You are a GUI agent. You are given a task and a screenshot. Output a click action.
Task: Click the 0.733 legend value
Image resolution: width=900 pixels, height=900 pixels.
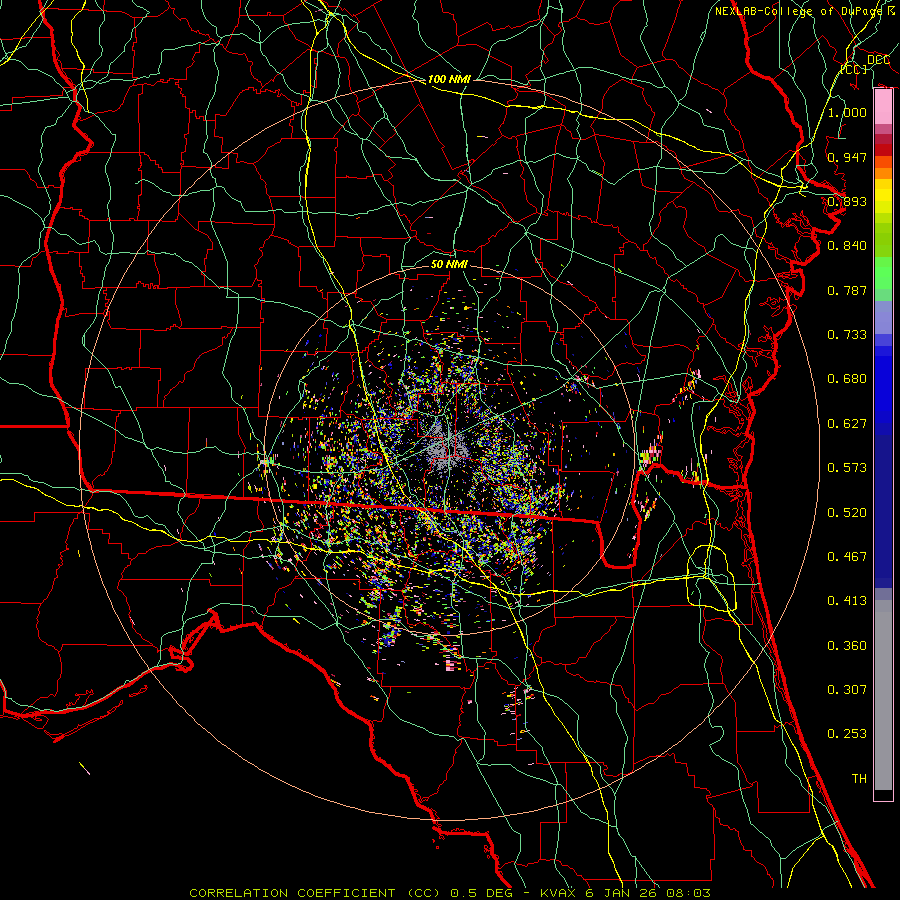point(847,335)
